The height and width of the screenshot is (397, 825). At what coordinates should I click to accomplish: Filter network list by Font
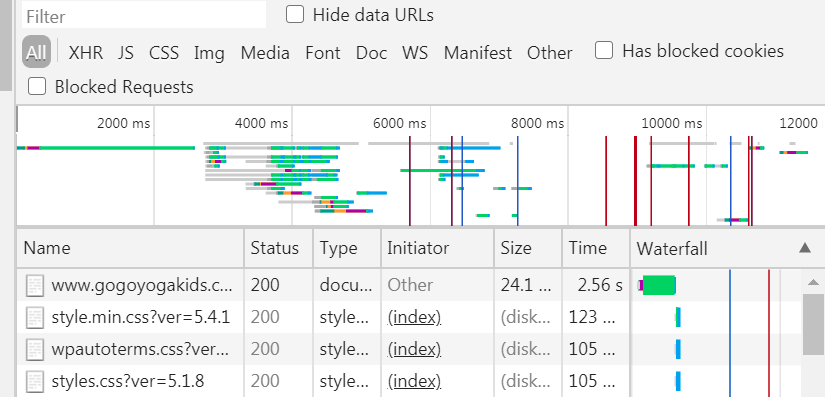click(x=323, y=53)
